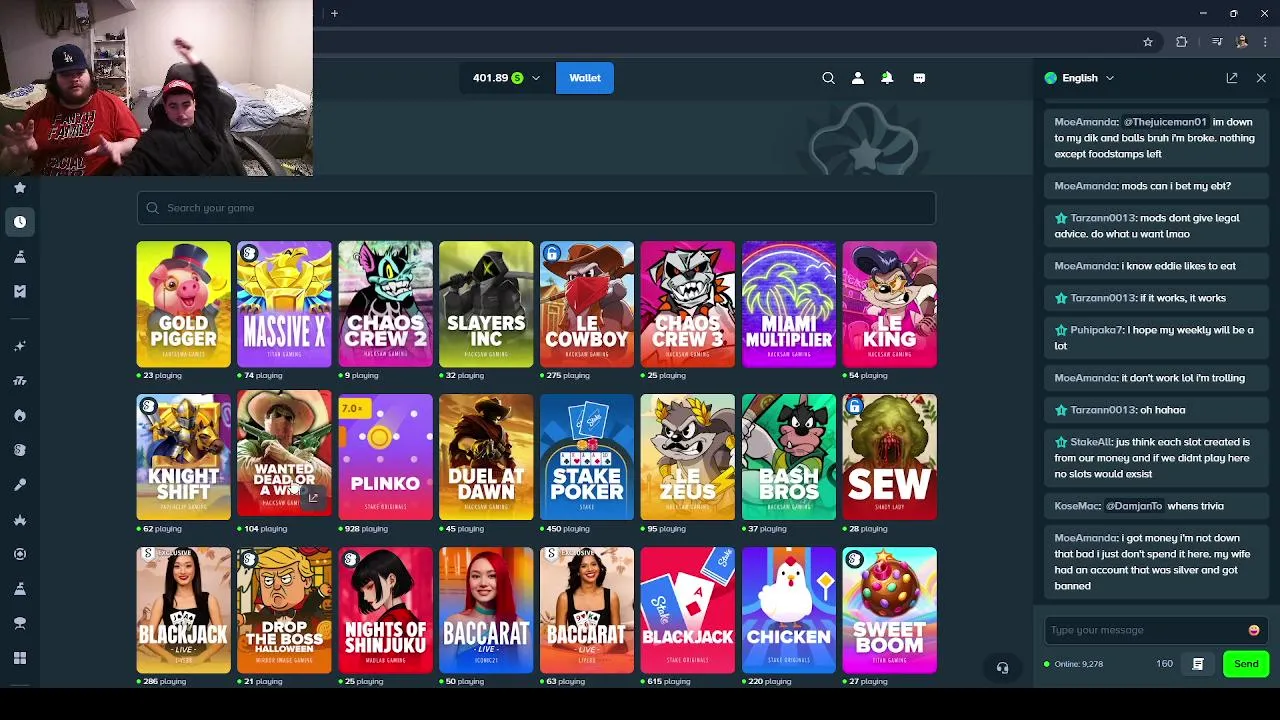Launch the Stake Poker game
The image size is (1280, 720).
(587, 457)
